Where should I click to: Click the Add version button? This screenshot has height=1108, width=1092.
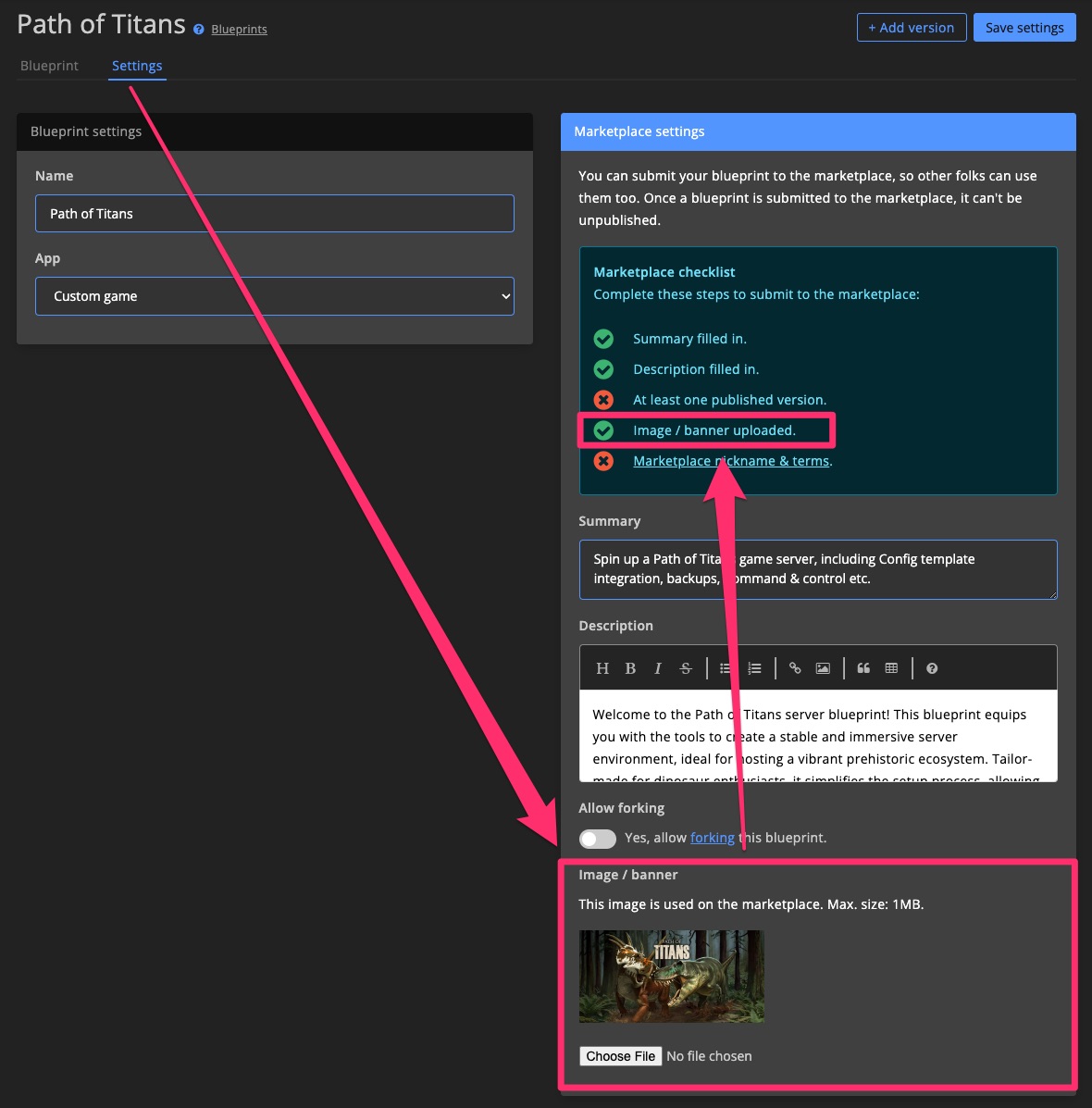tap(911, 27)
